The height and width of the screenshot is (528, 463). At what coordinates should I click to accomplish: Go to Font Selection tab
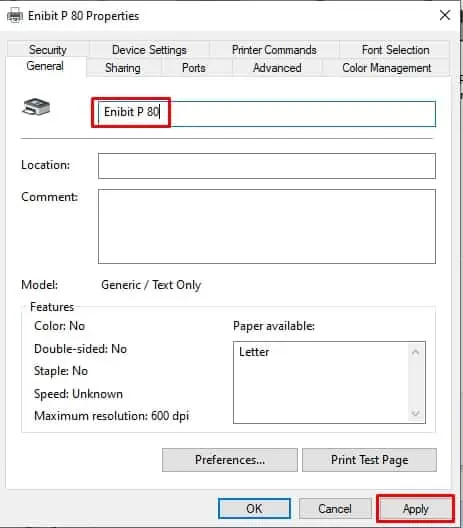395,50
